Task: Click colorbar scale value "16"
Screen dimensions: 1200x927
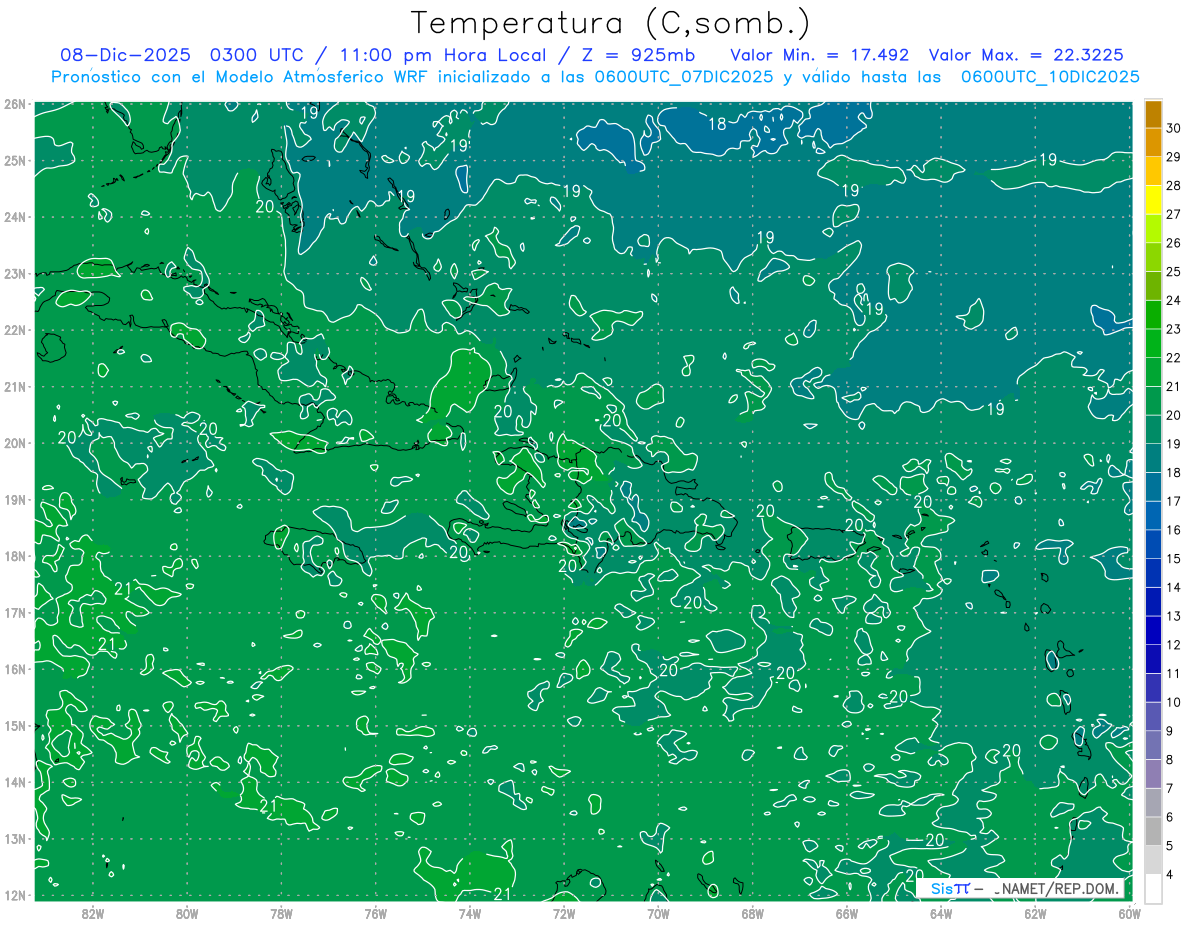Action: [1174, 530]
